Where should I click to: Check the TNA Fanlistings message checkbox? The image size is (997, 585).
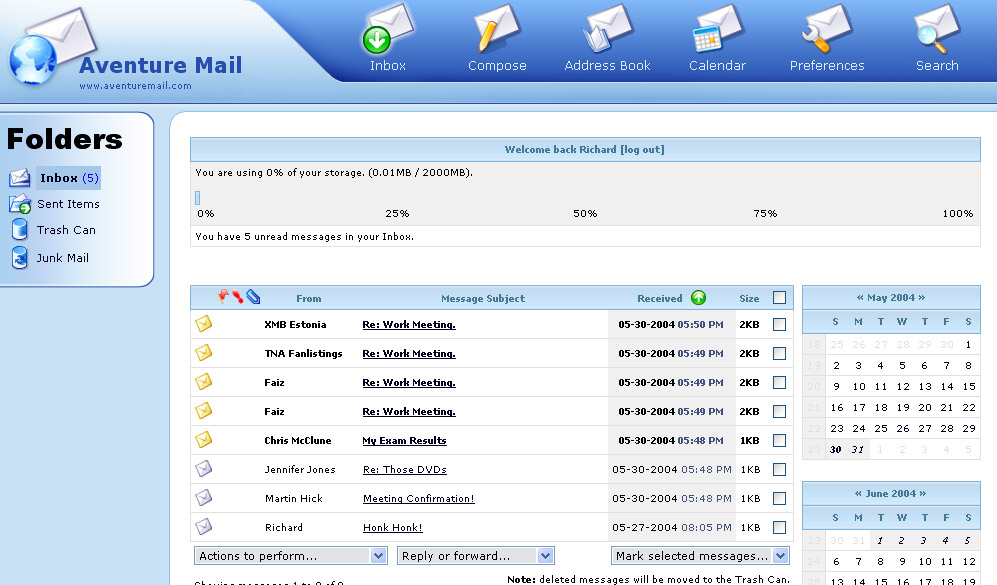779,354
